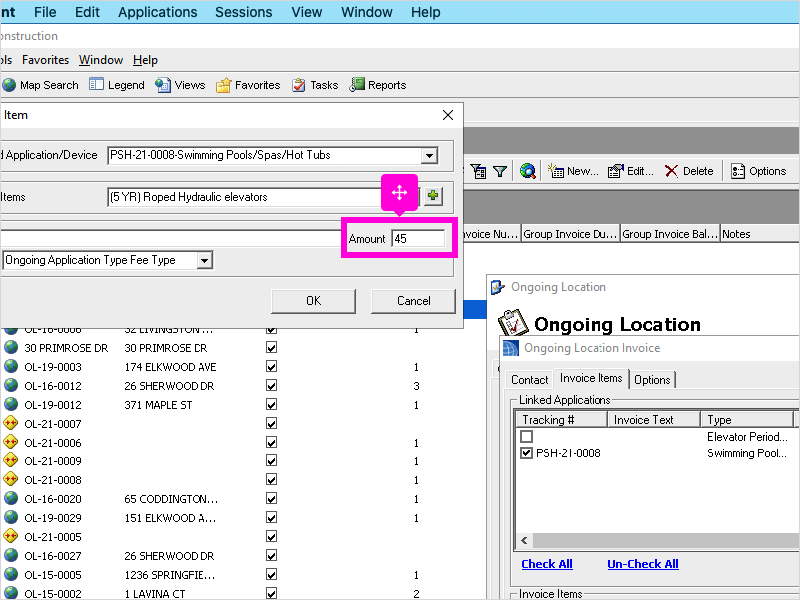Toggle the OL-16-0020 row checkbox
Viewport: 800px width, 600px height.
(x=271, y=498)
